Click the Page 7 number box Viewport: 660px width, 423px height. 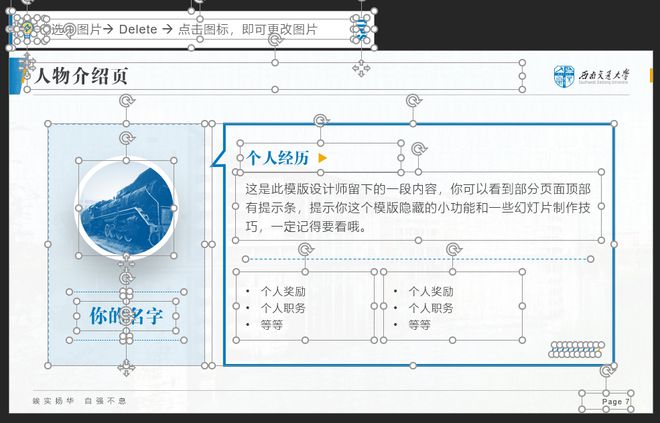[607, 401]
